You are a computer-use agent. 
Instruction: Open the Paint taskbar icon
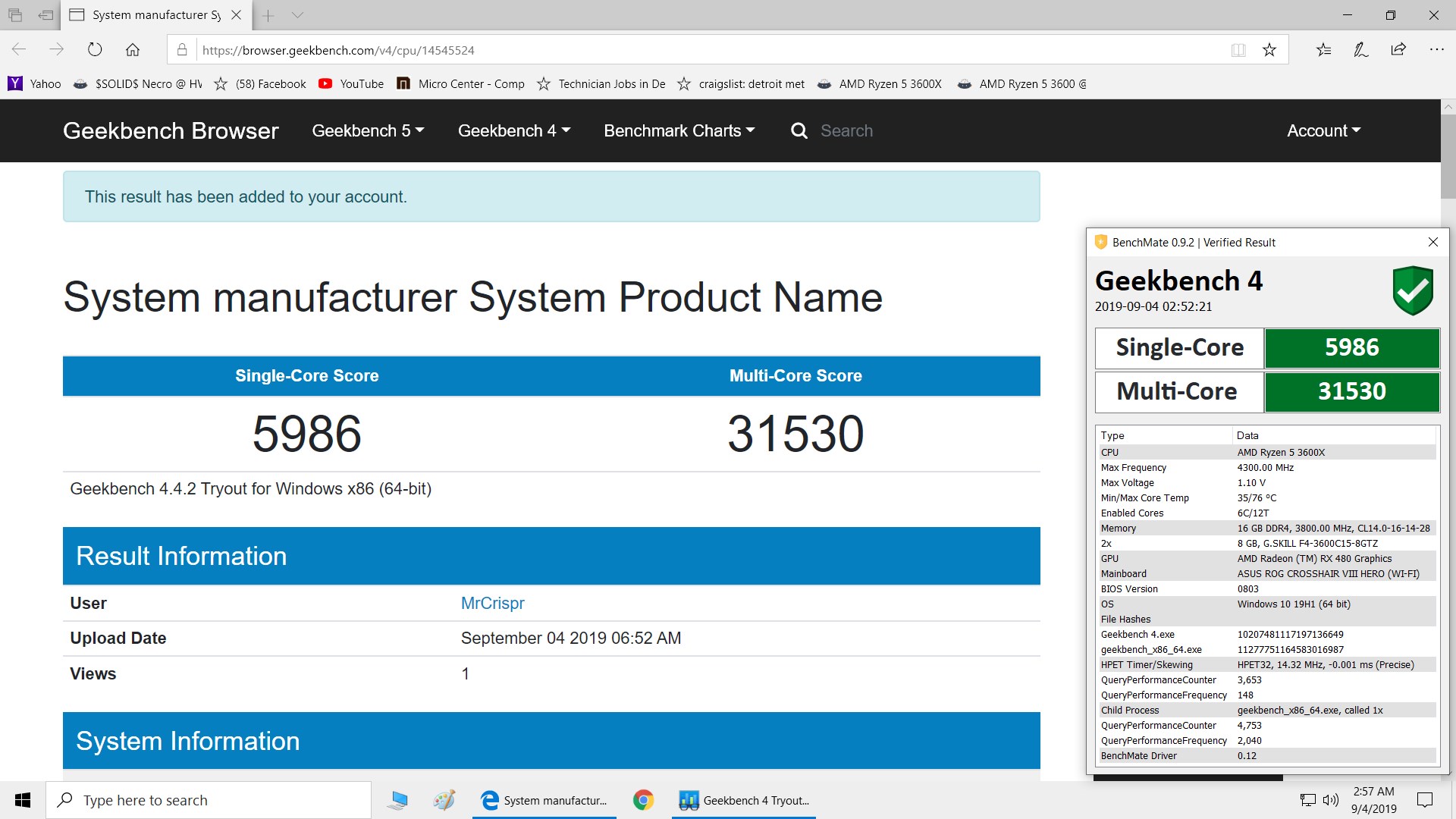click(444, 800)
